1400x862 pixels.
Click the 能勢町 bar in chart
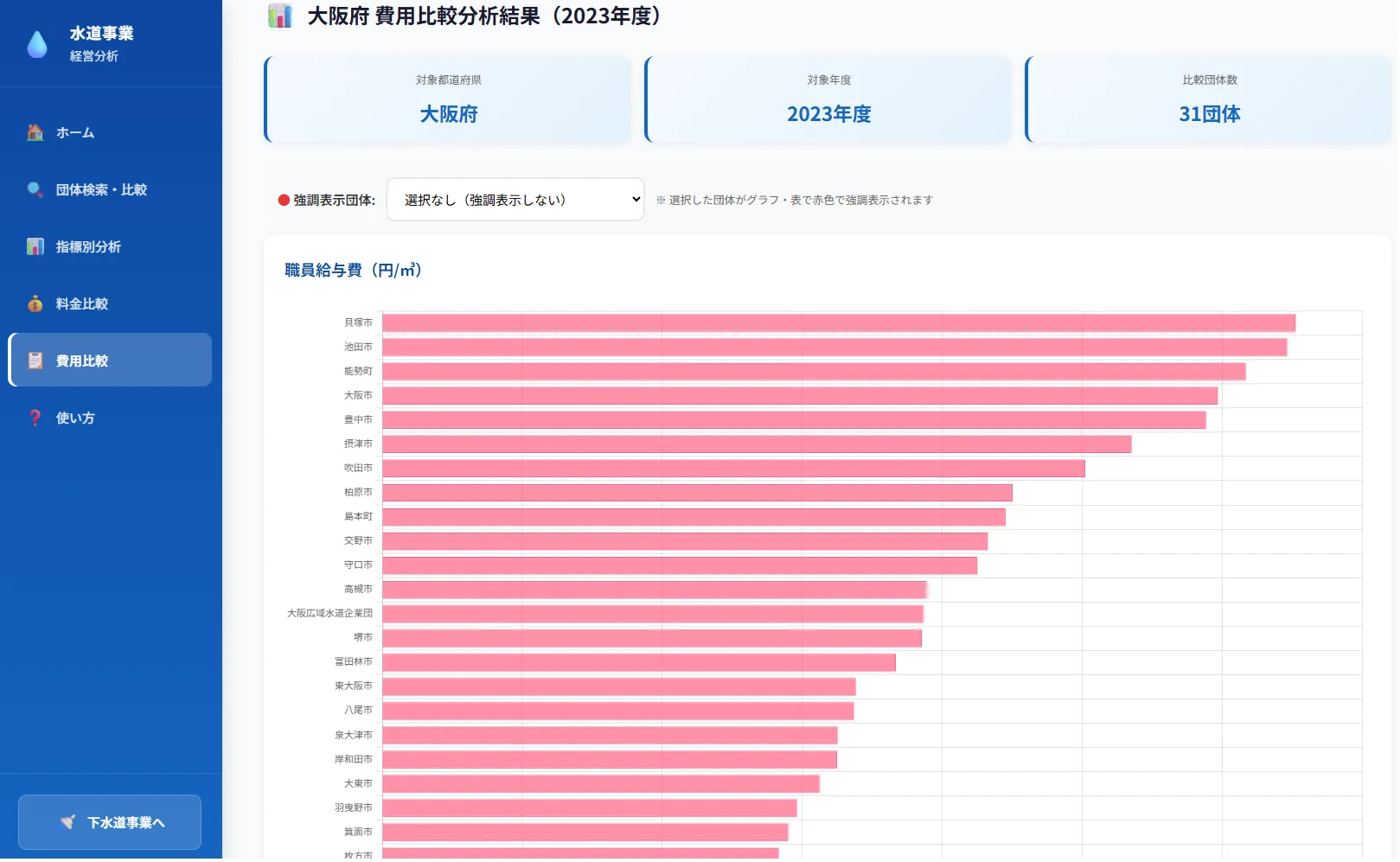coord(814,371)
